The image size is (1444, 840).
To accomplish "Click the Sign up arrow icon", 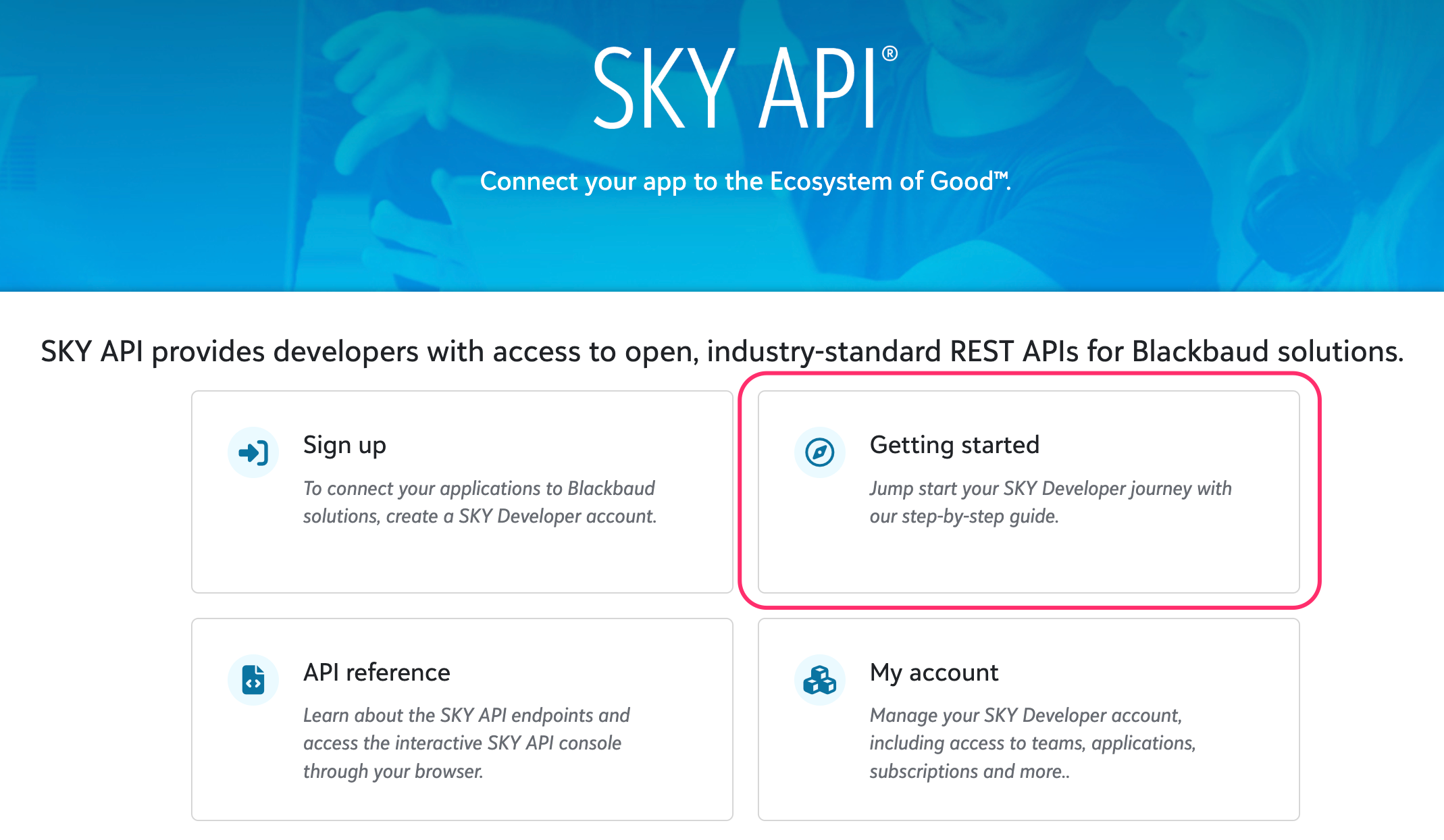I will pos(253,452).
